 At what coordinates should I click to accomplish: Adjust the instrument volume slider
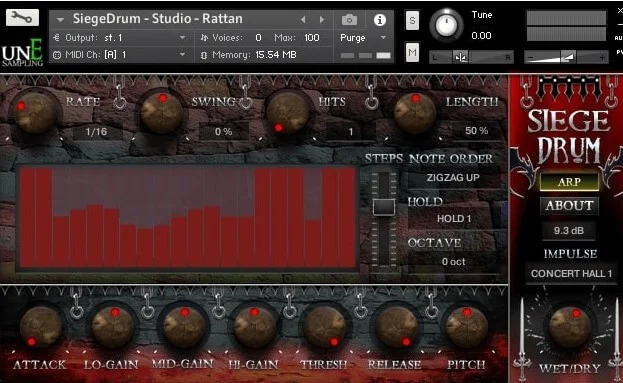(x=566, y=57)
